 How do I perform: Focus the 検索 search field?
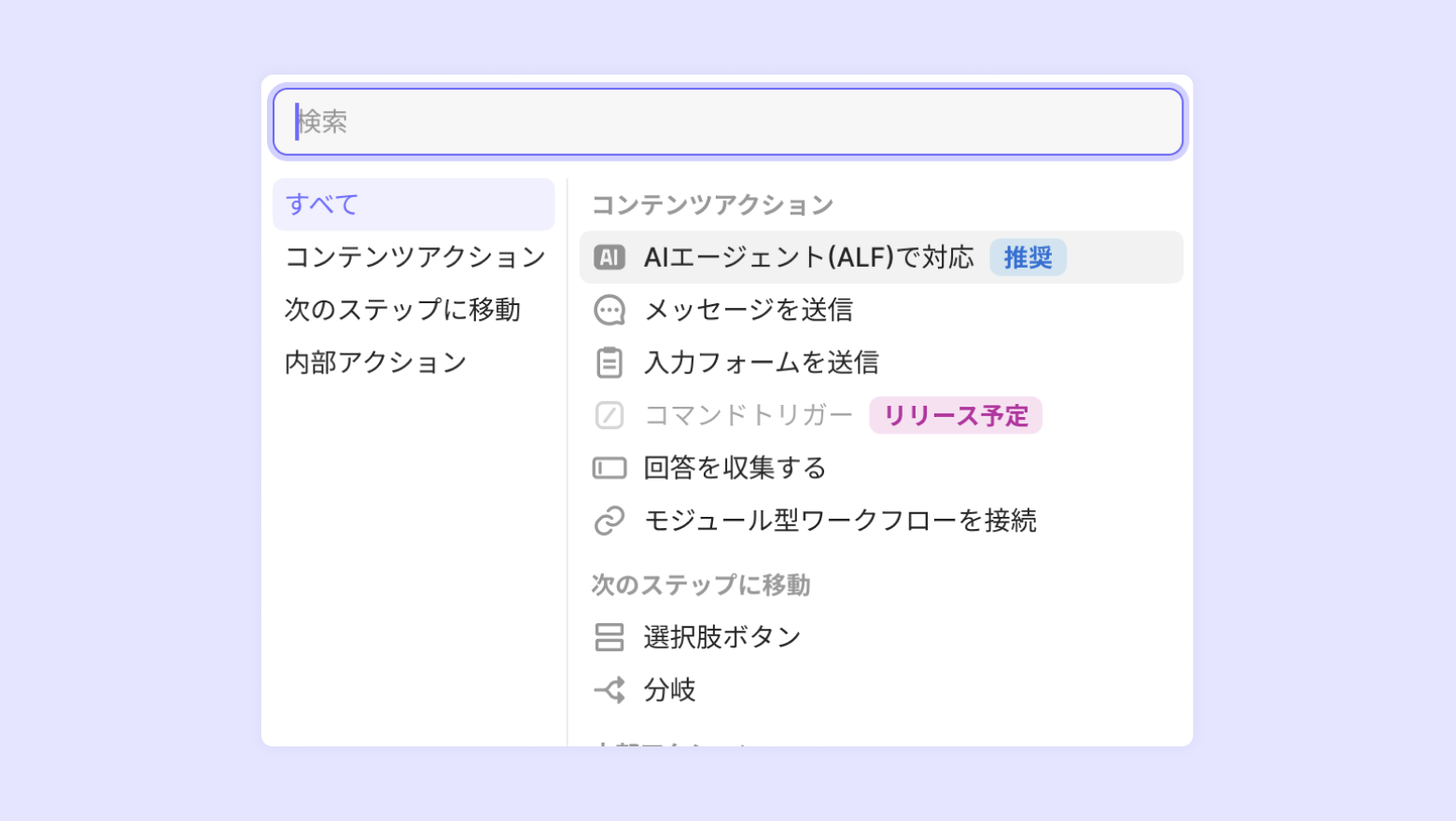(728, 122)
